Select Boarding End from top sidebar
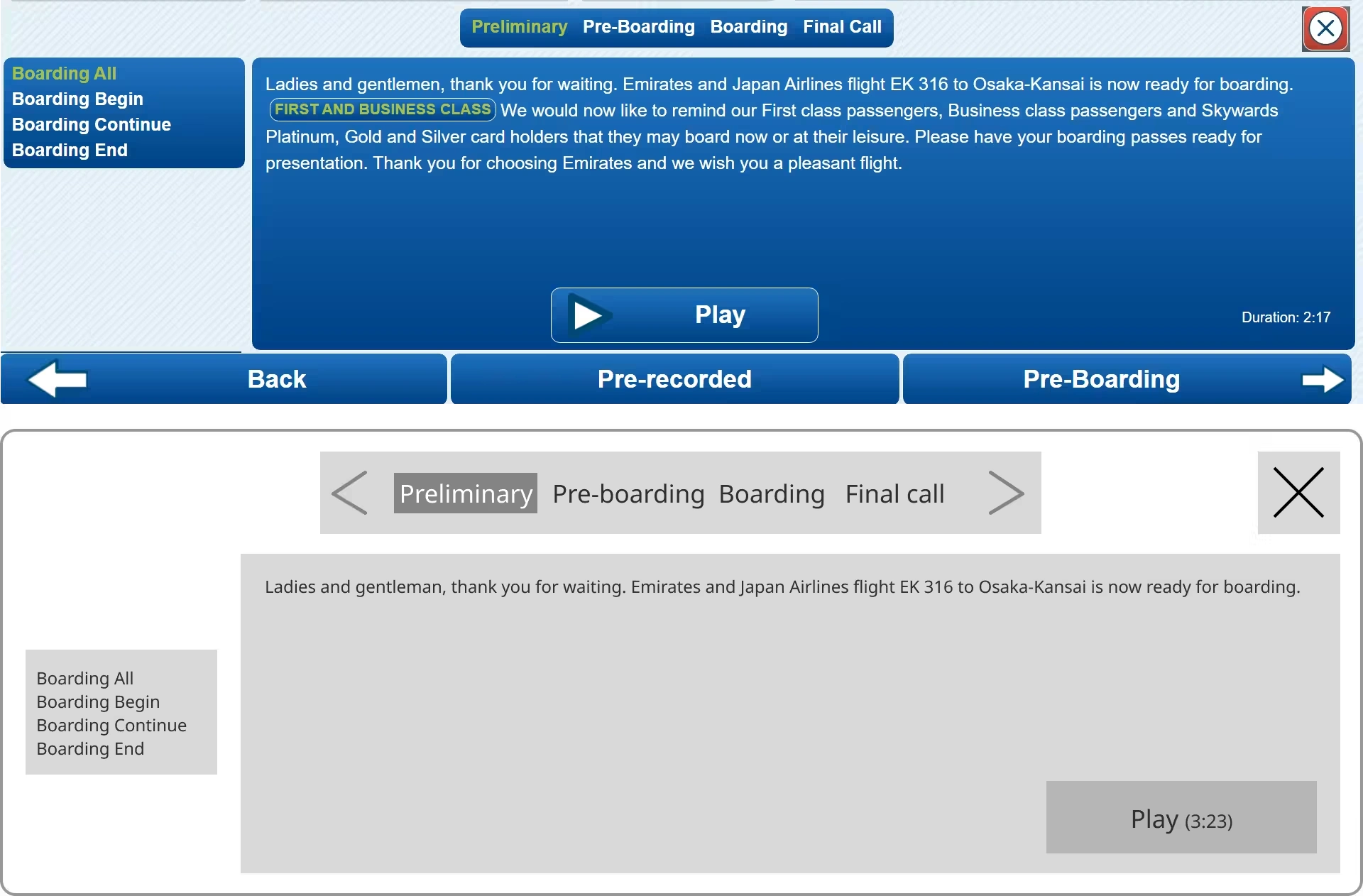Image resolution: width=1363 pixels, height=896 pixels. 69,150
